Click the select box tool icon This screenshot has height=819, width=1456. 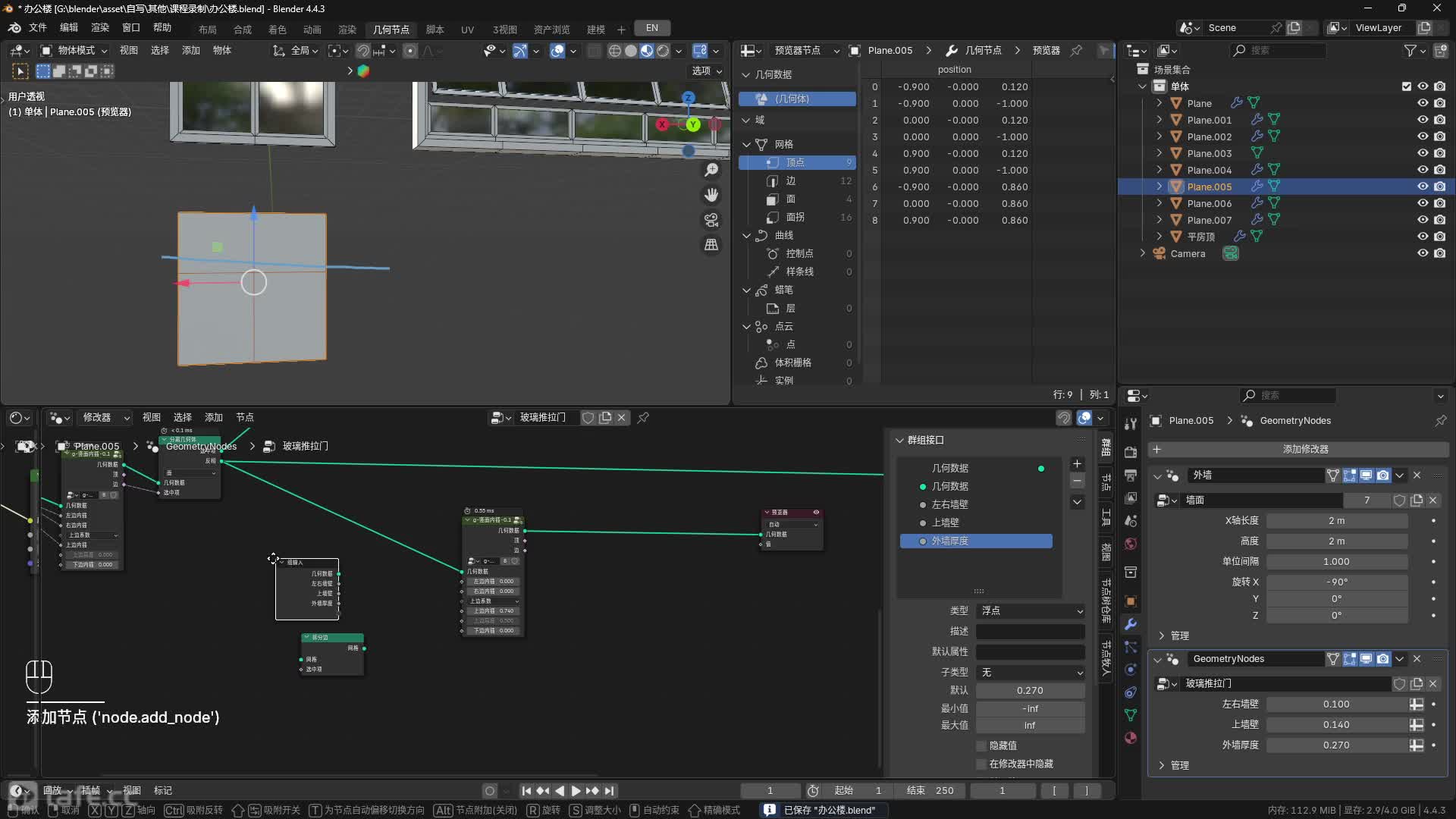tap(43, 71)
